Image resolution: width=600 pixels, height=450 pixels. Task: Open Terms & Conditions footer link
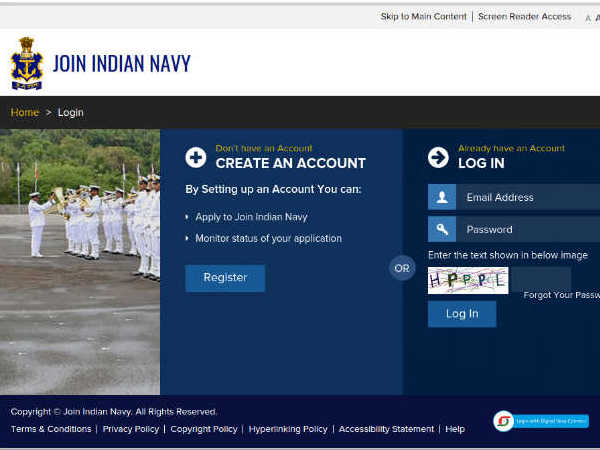tap(51, 429)
